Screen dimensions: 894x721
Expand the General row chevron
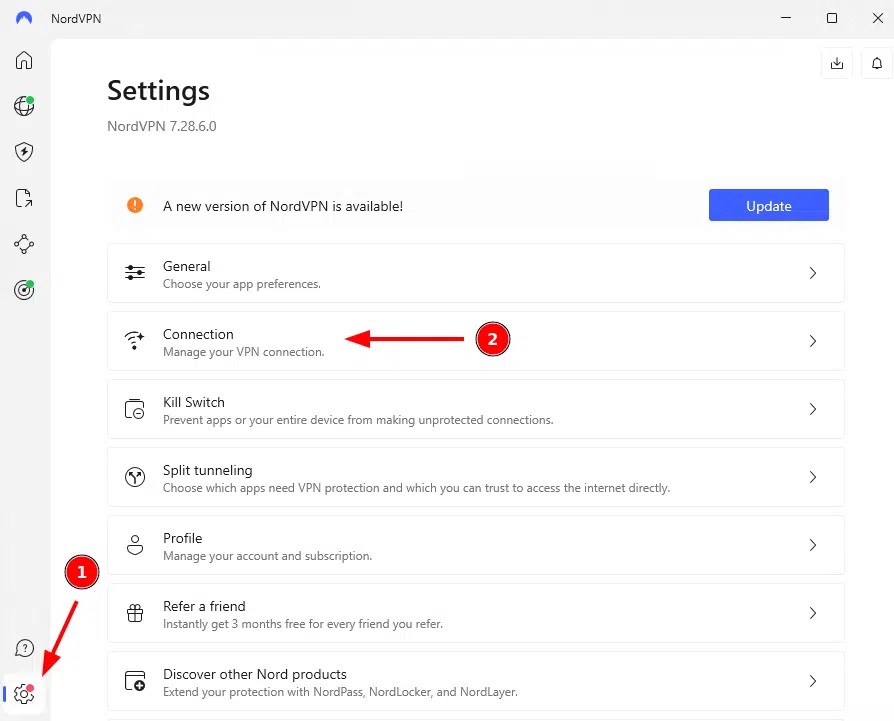[x=812, y=273]
